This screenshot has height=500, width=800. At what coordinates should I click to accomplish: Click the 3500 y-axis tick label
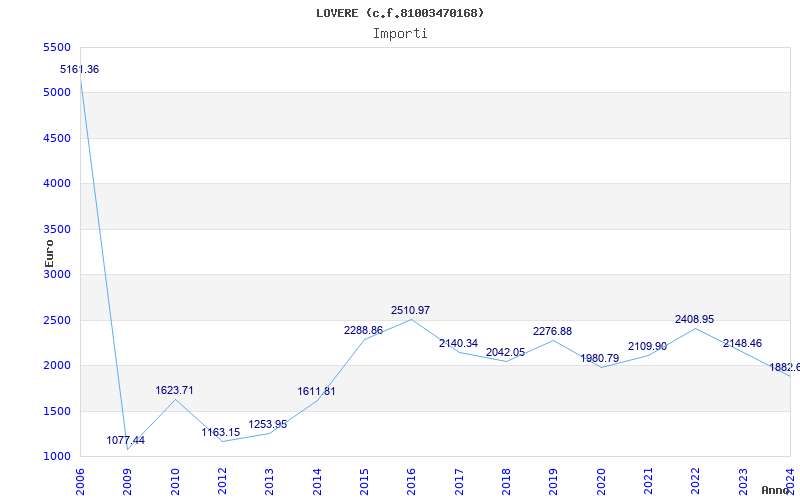click(x=56, y=230)
